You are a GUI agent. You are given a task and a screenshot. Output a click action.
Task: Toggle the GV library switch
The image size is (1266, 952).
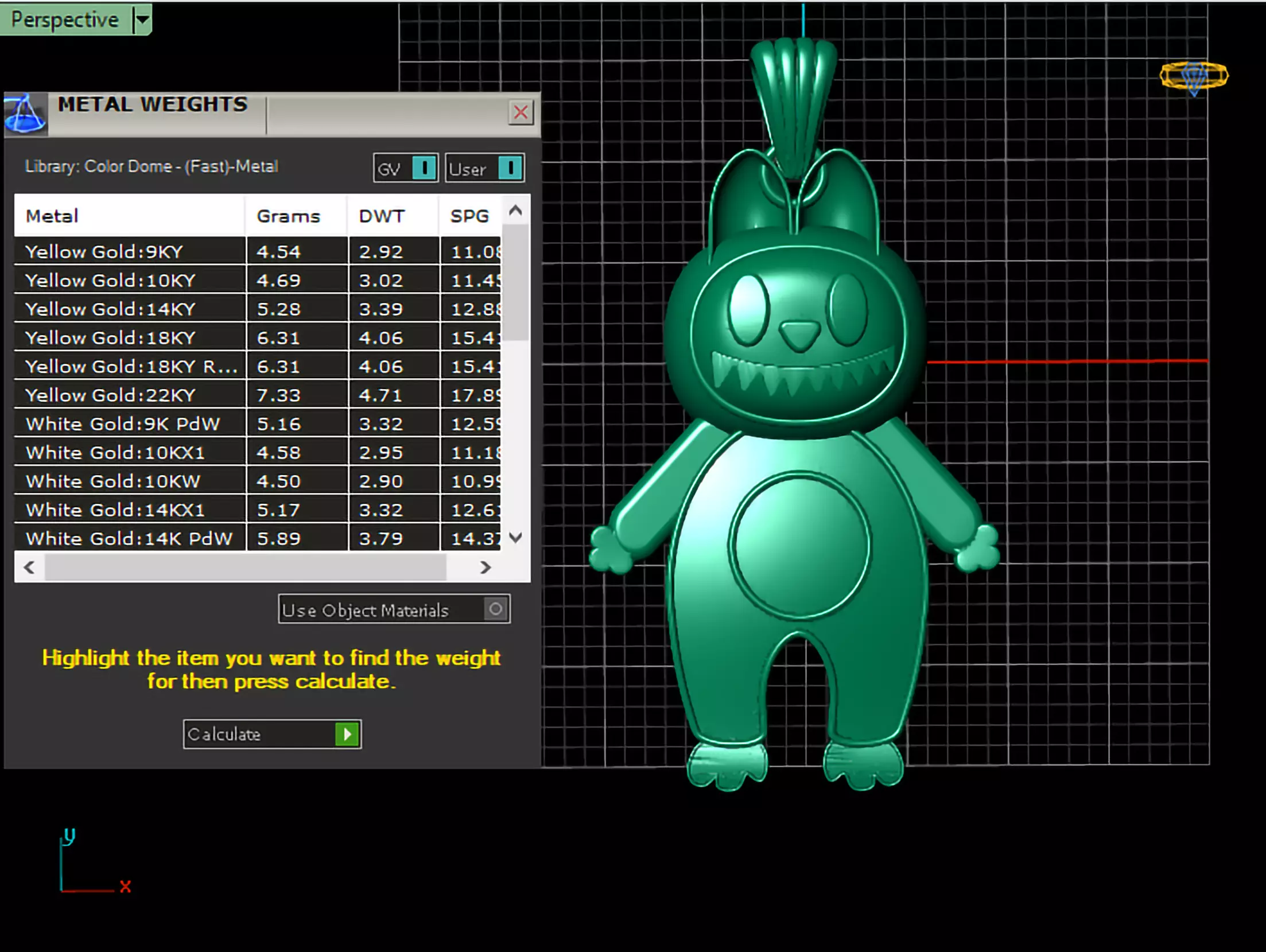[424, 168]
